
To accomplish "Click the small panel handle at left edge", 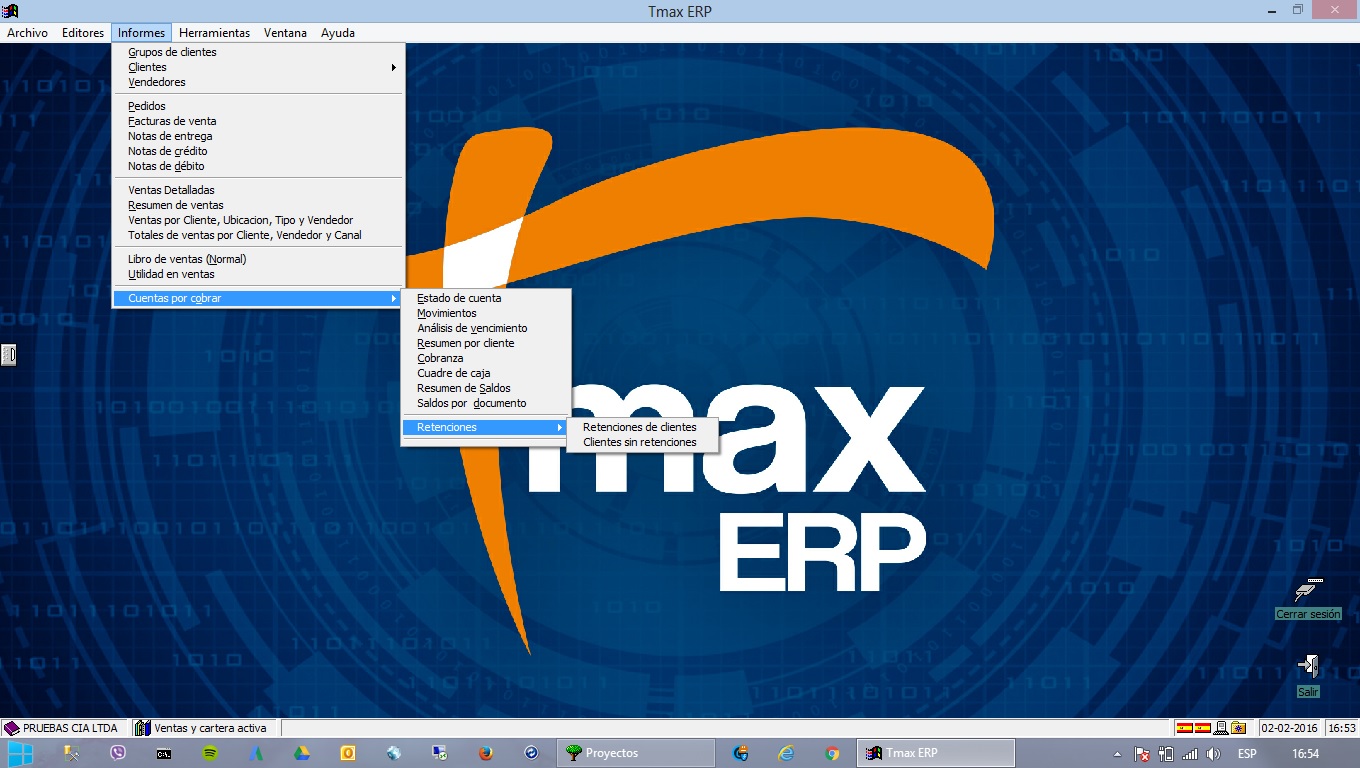I will point(8,355).
